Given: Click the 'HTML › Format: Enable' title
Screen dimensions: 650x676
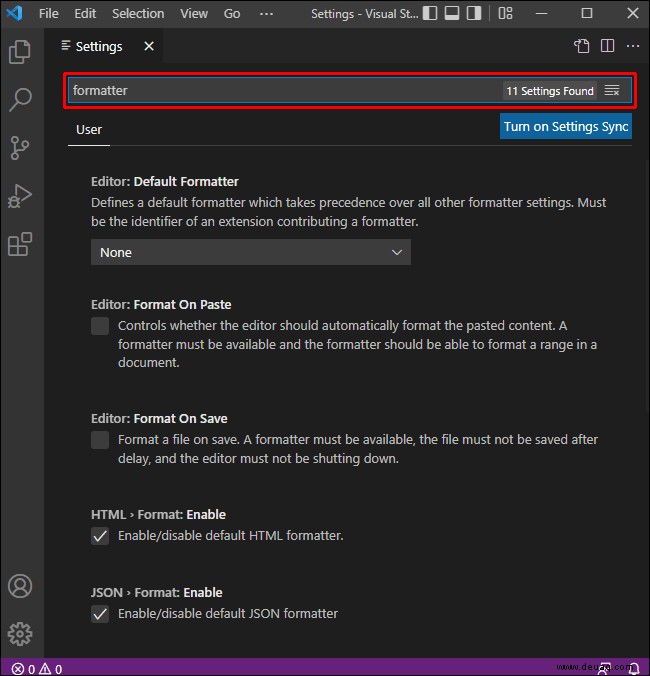Looking at the screenshot, I should pyautogui.click(x=158, y=515).
